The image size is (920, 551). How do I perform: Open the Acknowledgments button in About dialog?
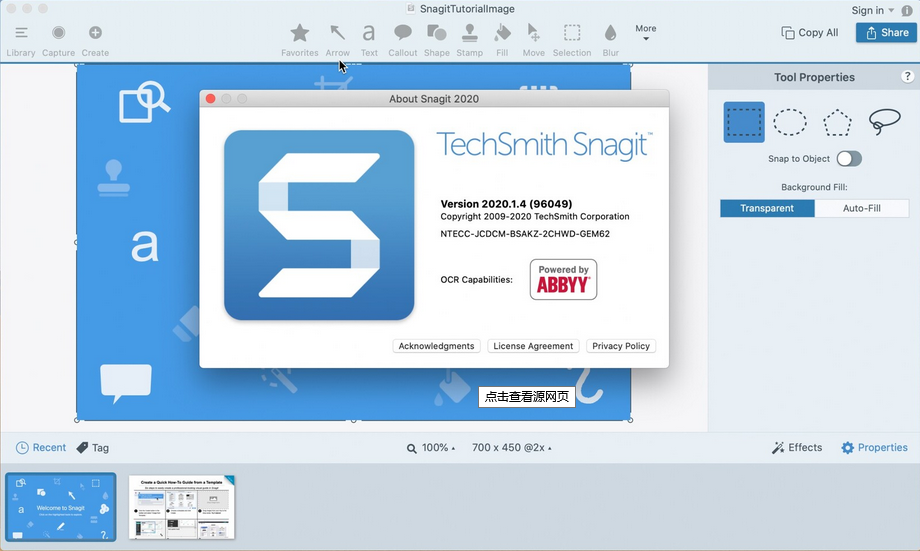pyautogui.click(x=437, y=346)
